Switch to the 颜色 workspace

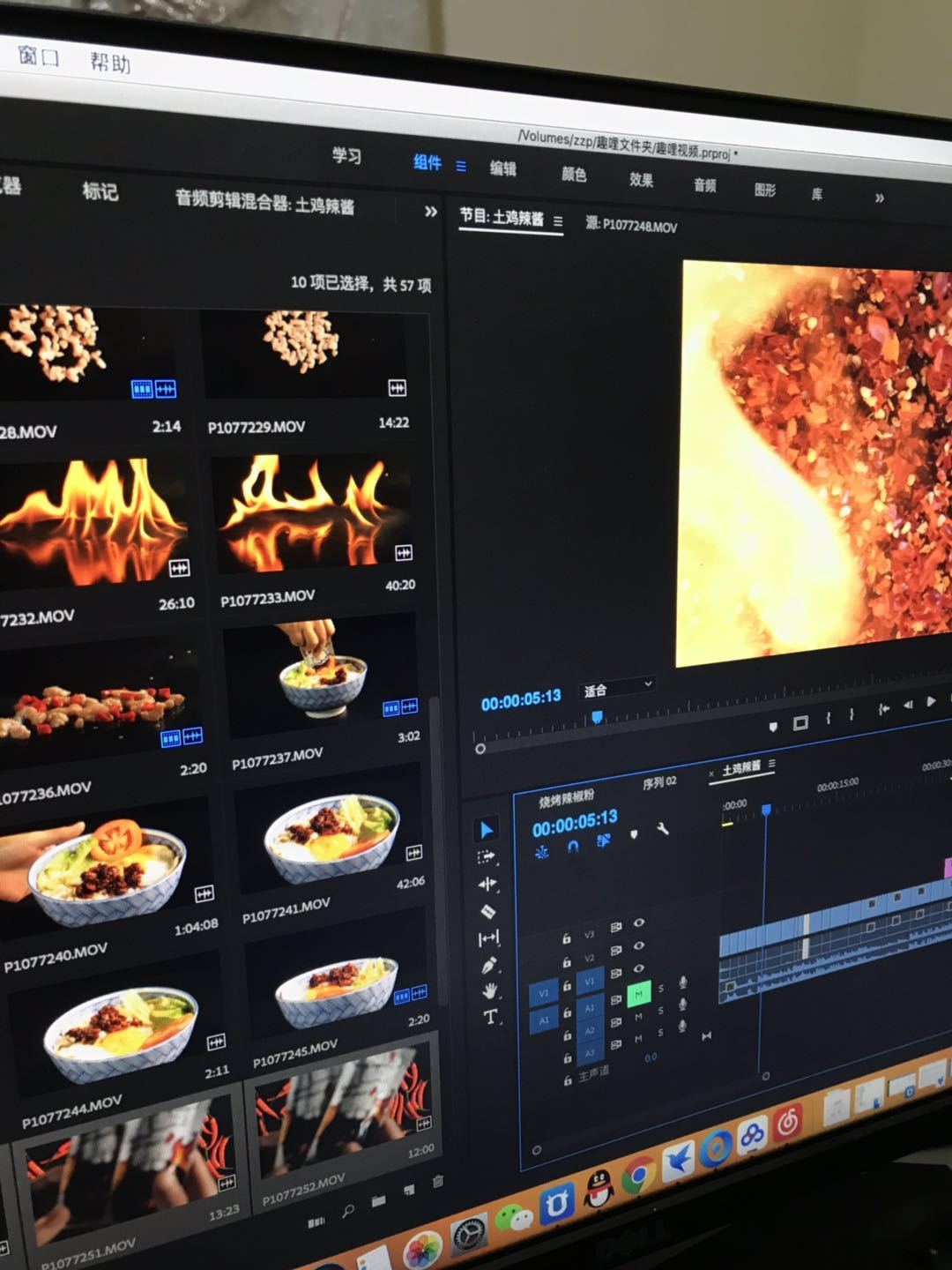574,174
